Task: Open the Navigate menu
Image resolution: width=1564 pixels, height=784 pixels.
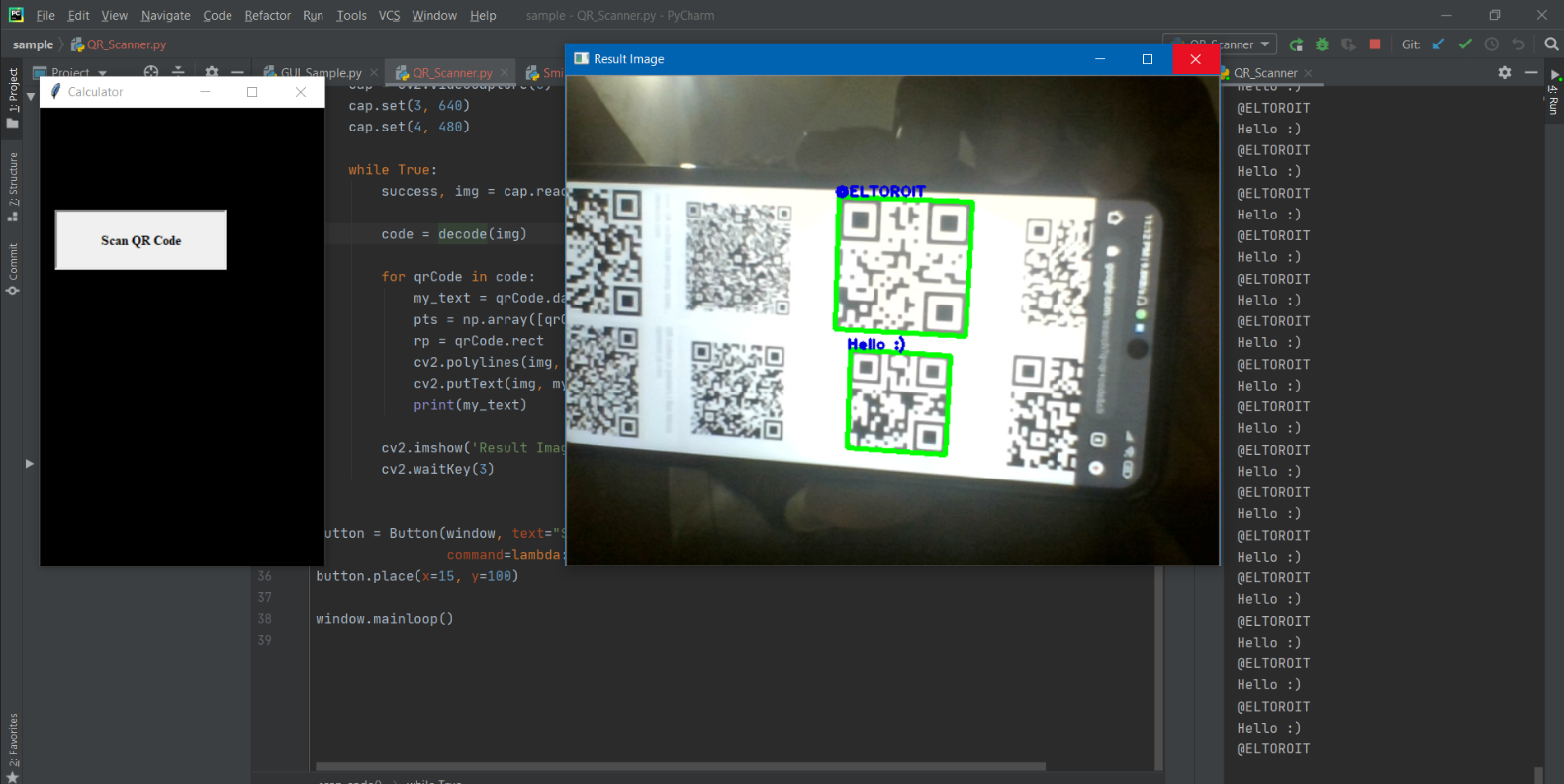Action: coord(166,16)
